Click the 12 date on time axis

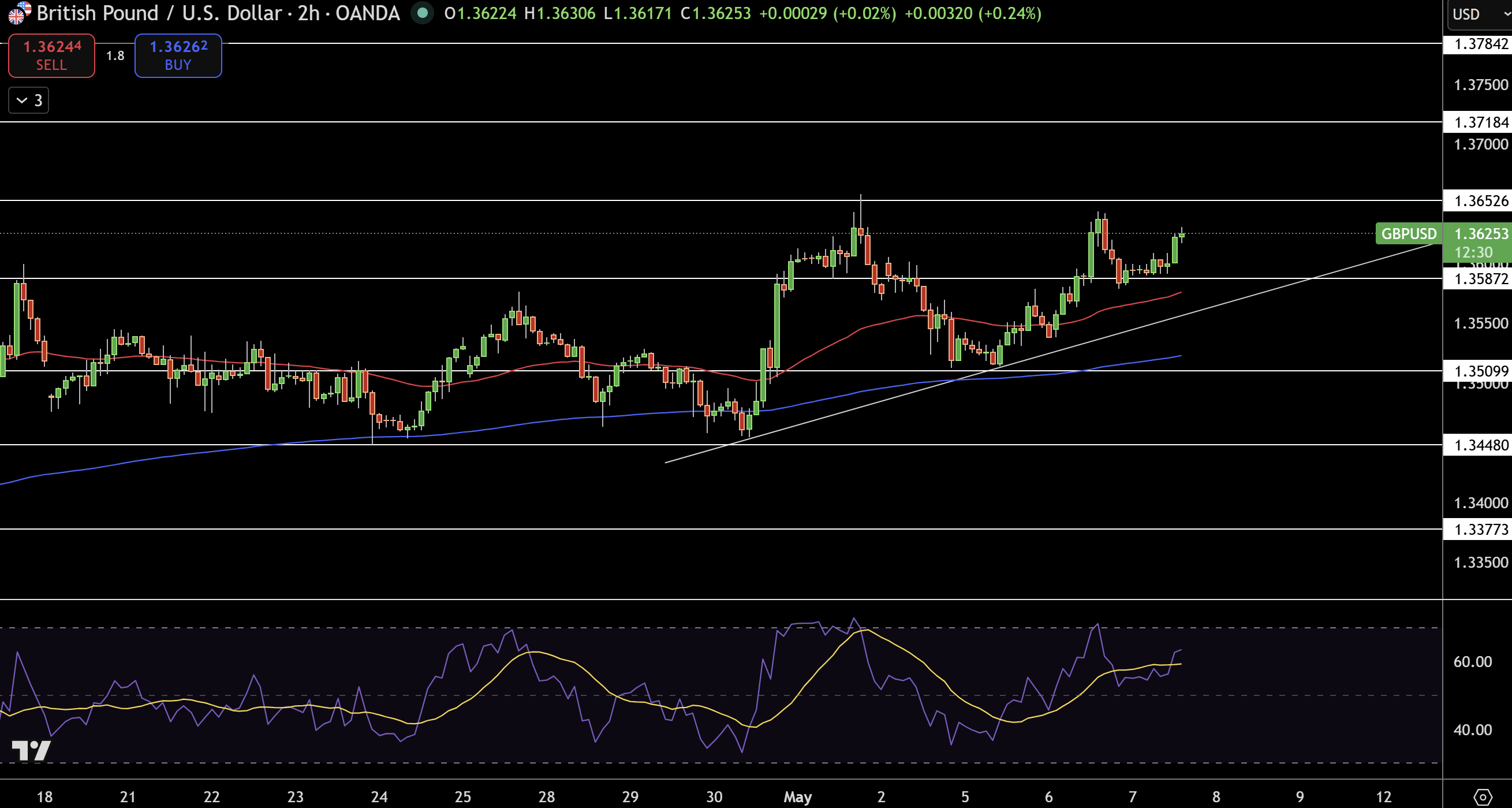(1384, 797)
